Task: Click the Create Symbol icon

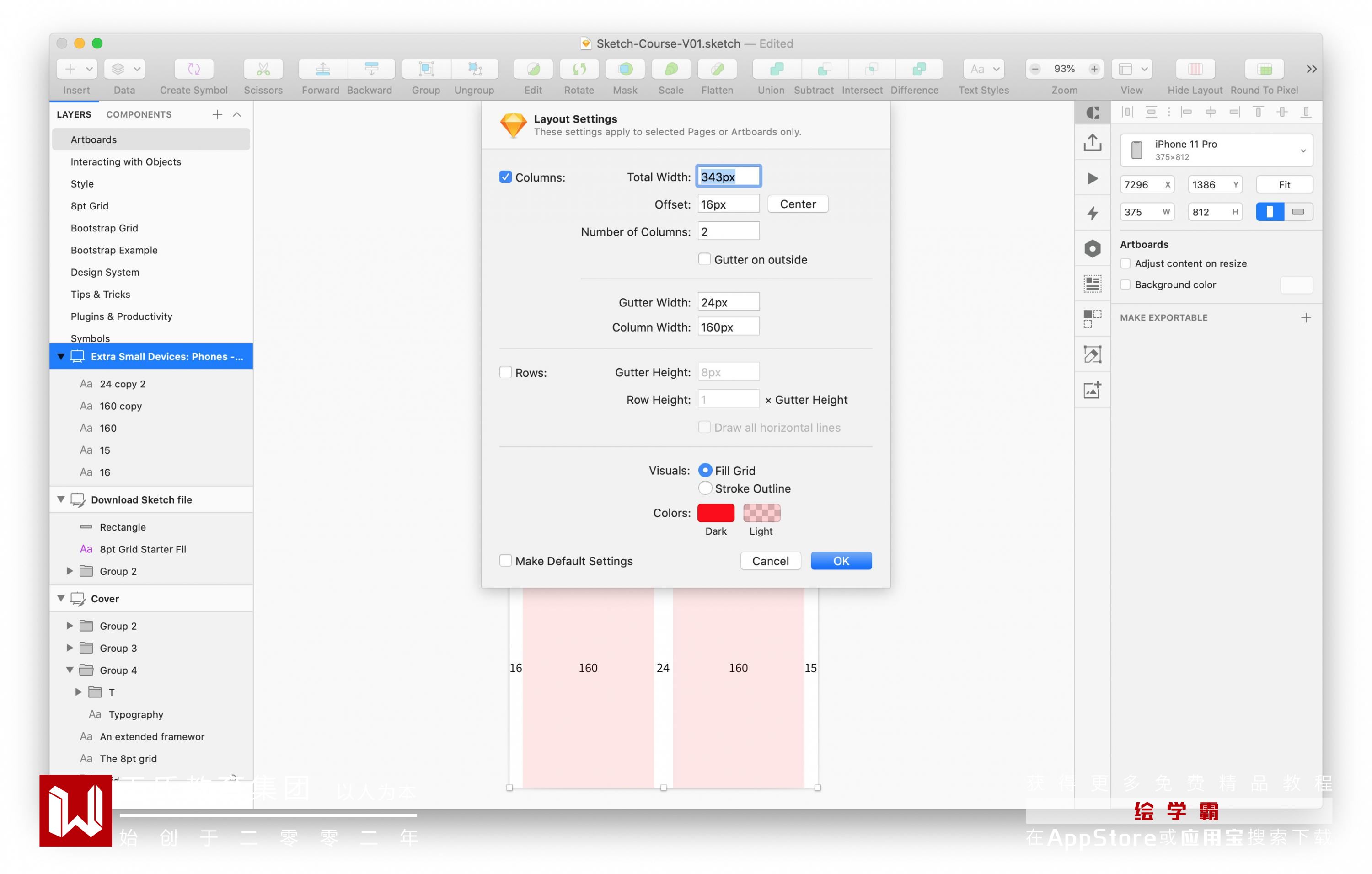Action: point(194,69)
